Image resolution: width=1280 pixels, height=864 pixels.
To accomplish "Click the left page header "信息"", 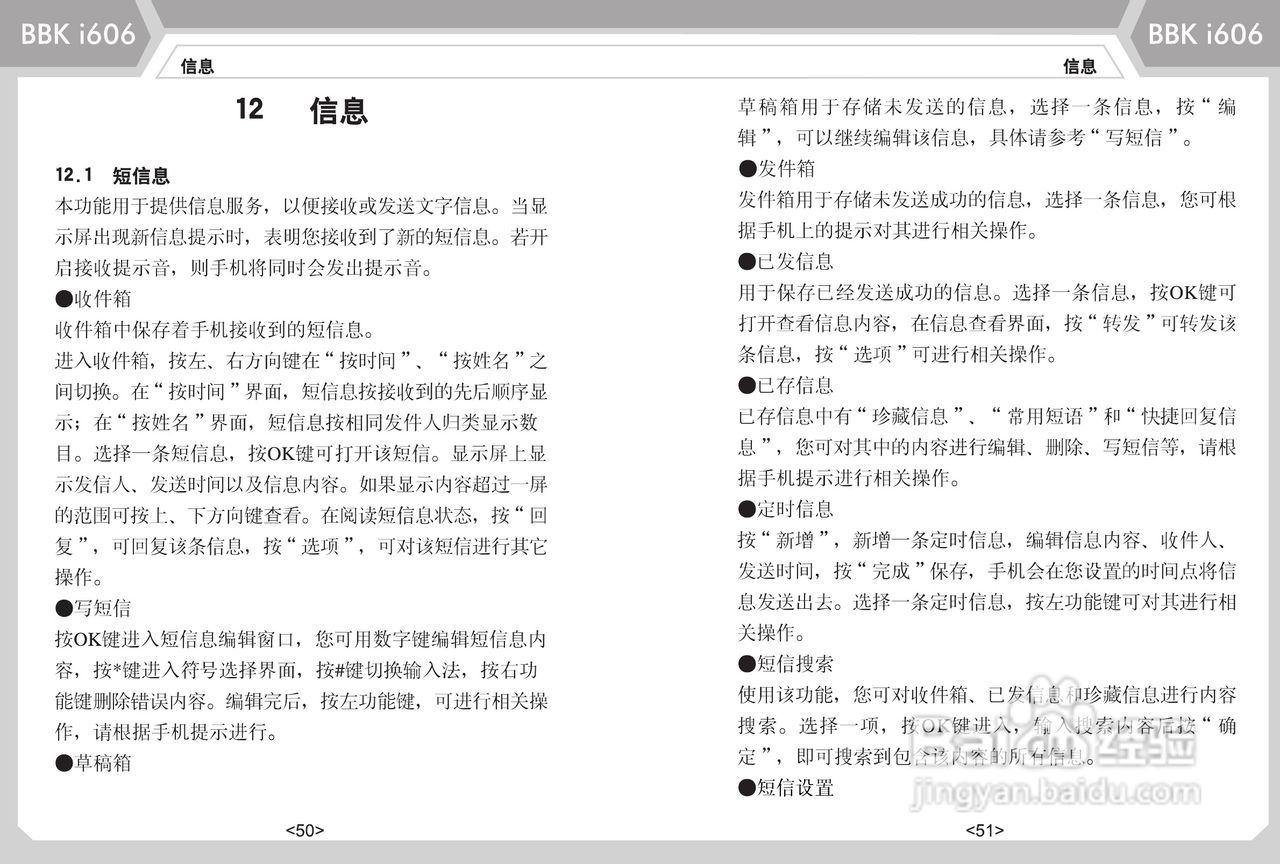I will click(197, 67).
